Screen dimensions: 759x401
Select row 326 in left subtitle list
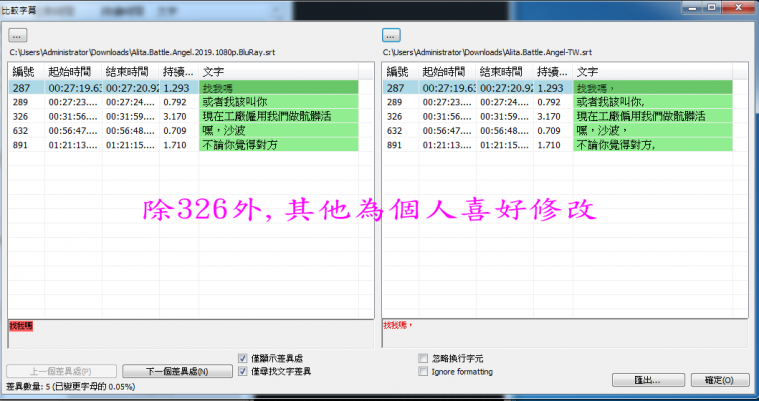(x=183, y=116)
